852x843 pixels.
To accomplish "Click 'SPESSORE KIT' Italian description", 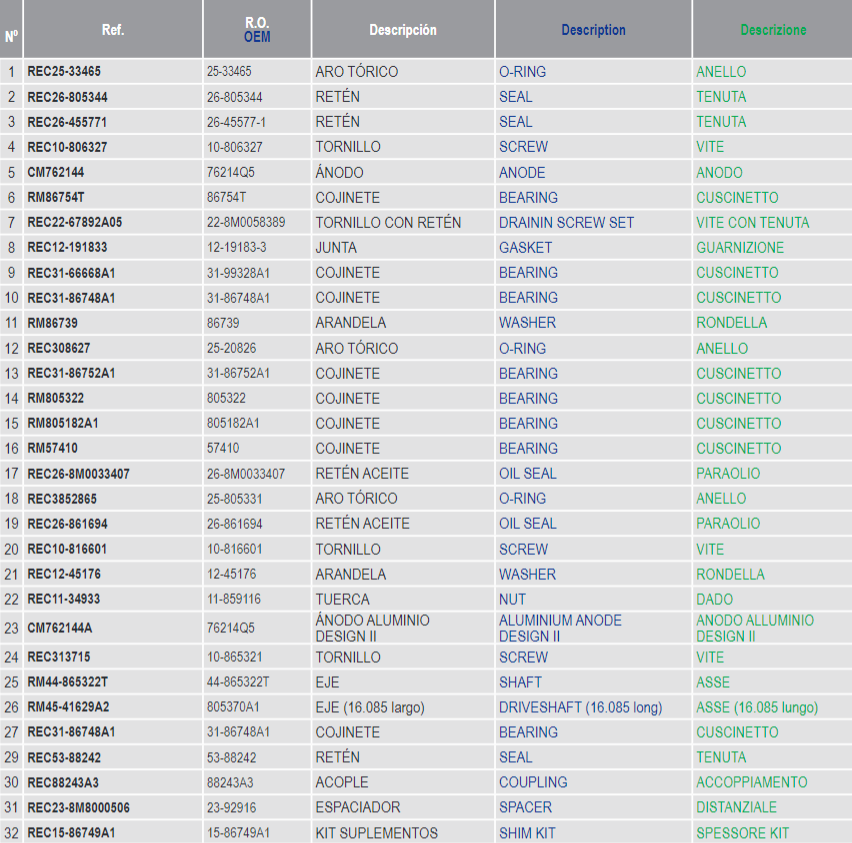I will 742,833.
